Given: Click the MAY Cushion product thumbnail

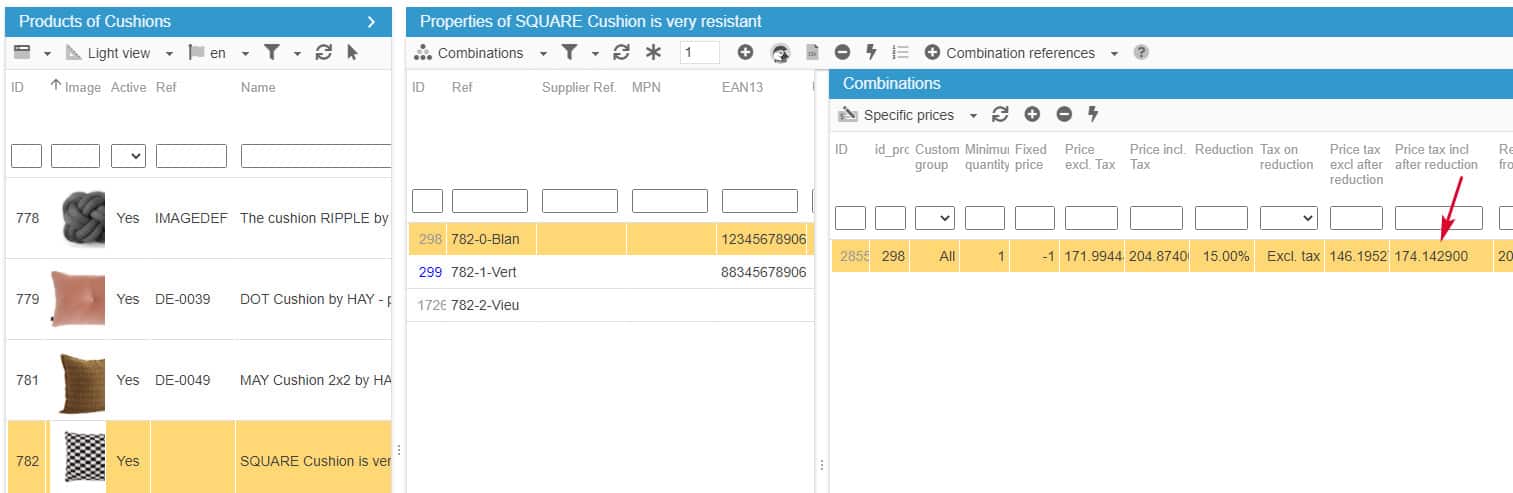Looking at the screenshot, I should pyautogui.click(x=76, y=380).
